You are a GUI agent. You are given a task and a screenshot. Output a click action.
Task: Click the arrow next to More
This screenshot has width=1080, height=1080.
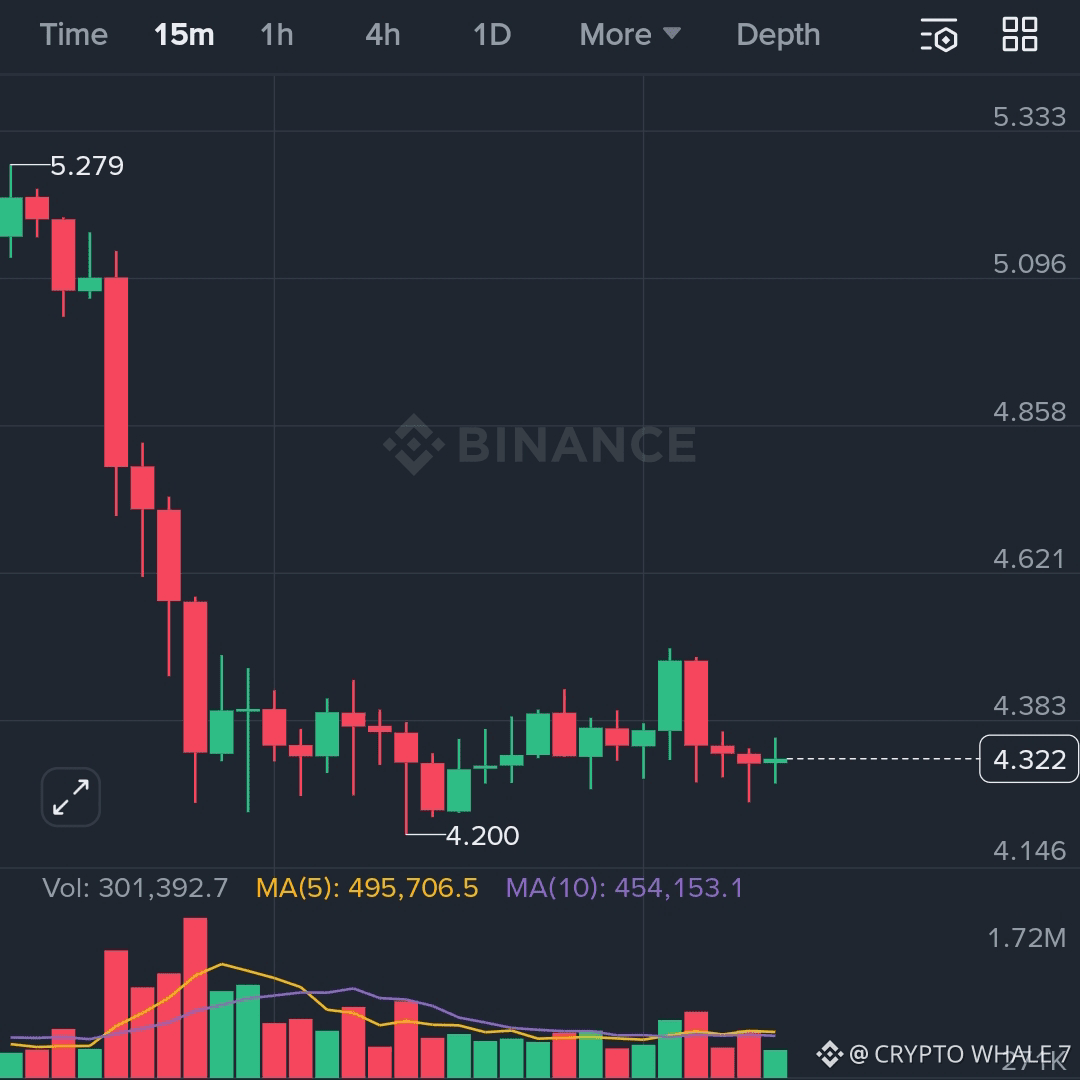[672, 33]
